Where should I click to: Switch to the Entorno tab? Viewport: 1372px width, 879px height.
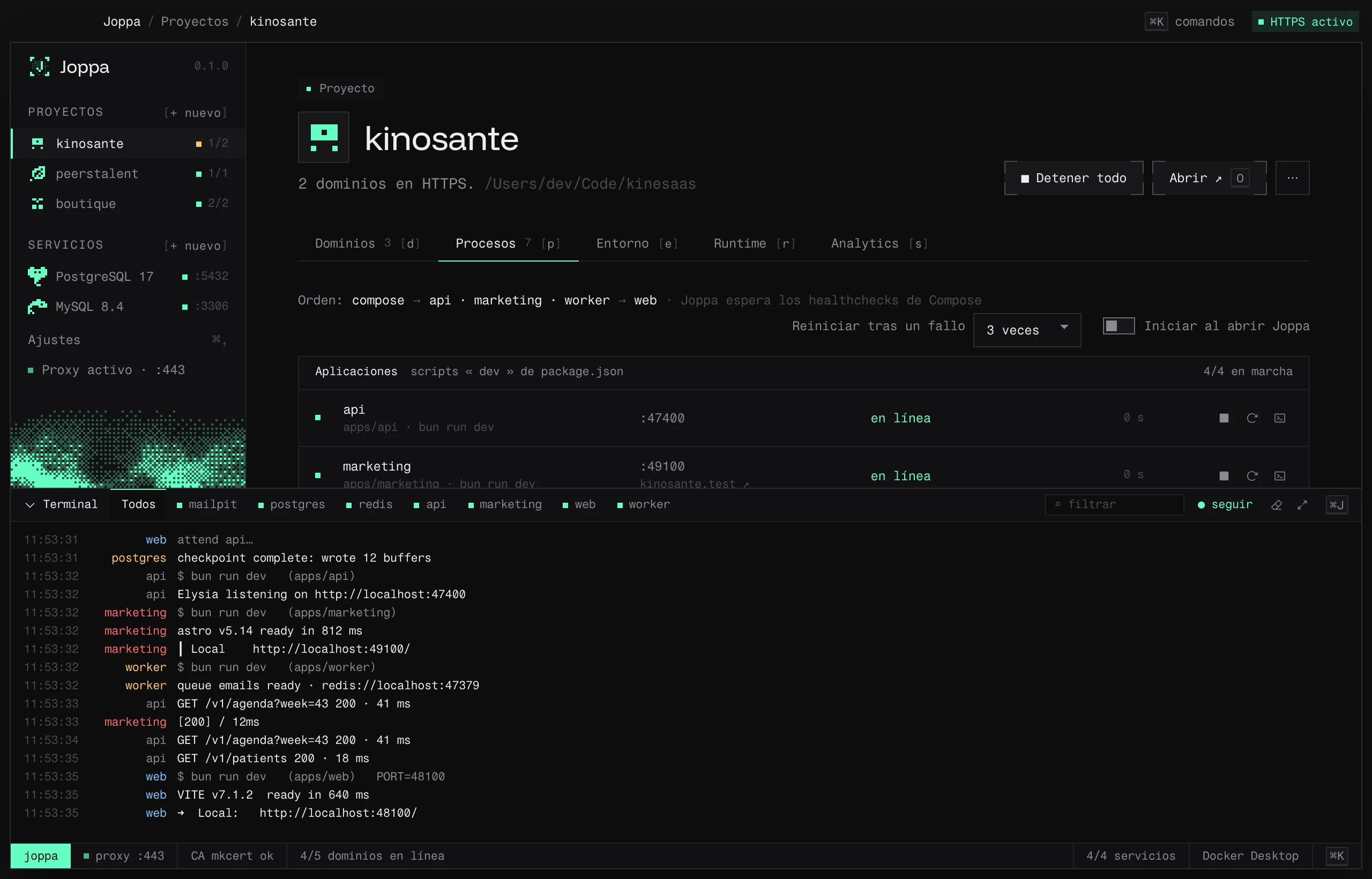(637, 243)
